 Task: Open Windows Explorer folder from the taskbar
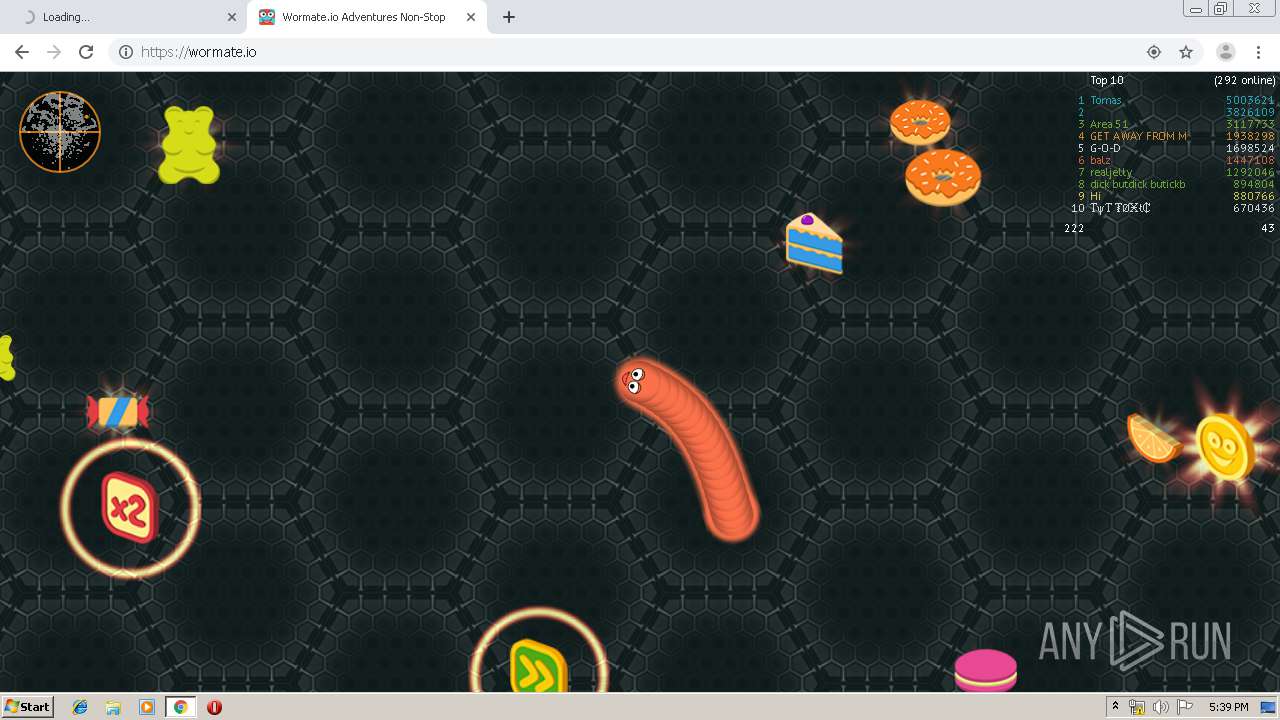113,707
